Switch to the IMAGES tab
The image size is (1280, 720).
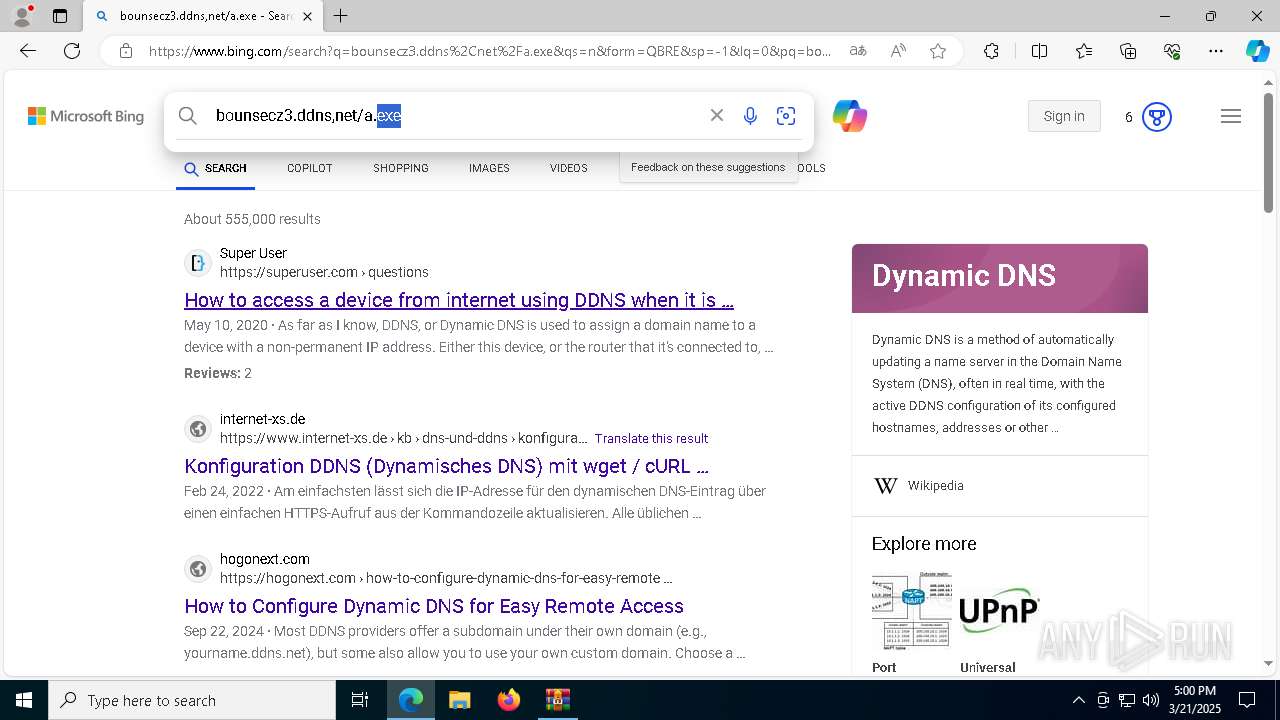[x=489, y=168]
